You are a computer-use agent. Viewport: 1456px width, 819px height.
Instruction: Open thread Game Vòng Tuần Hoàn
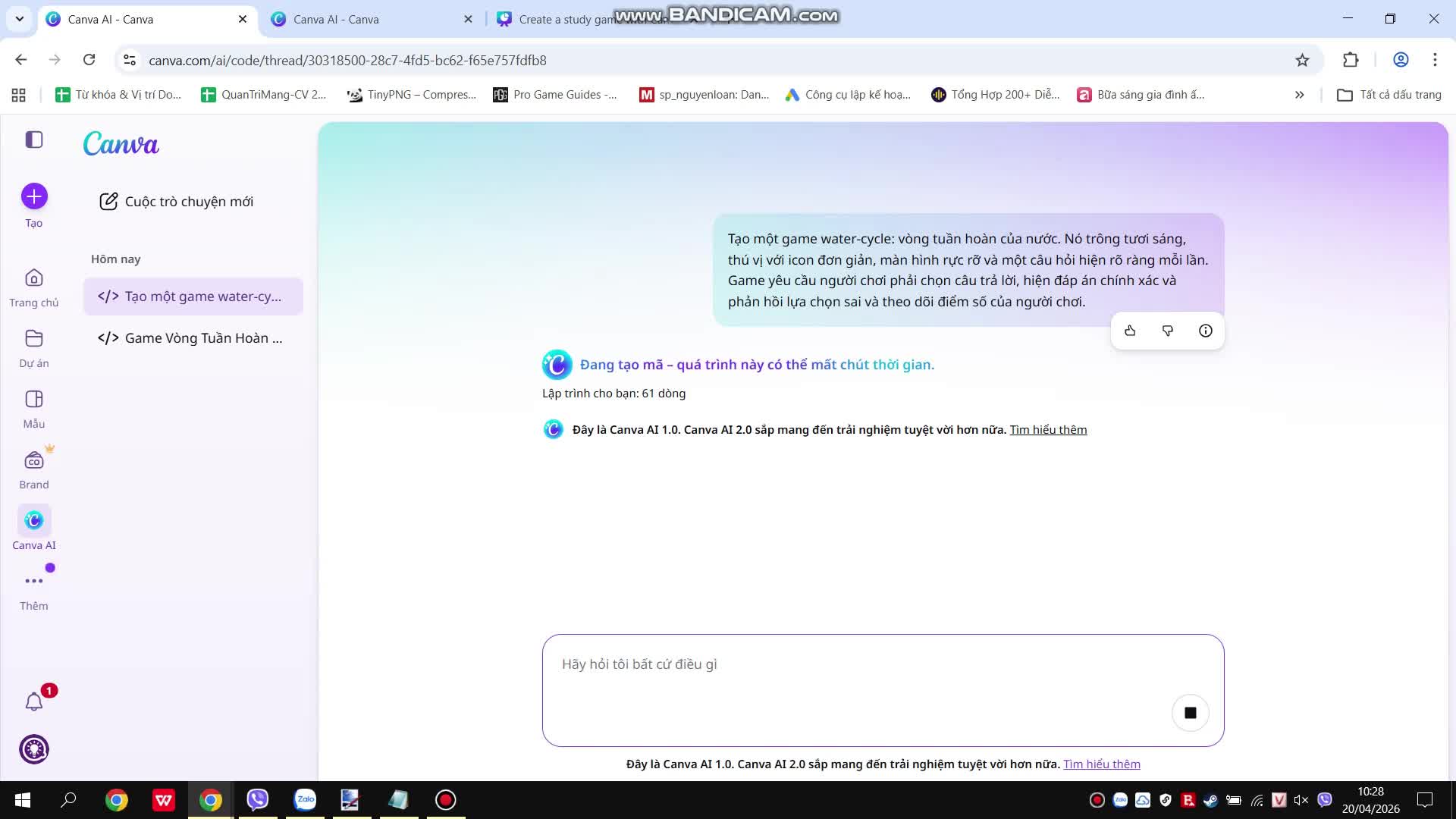pyautogui.click(x=193, y=338)
